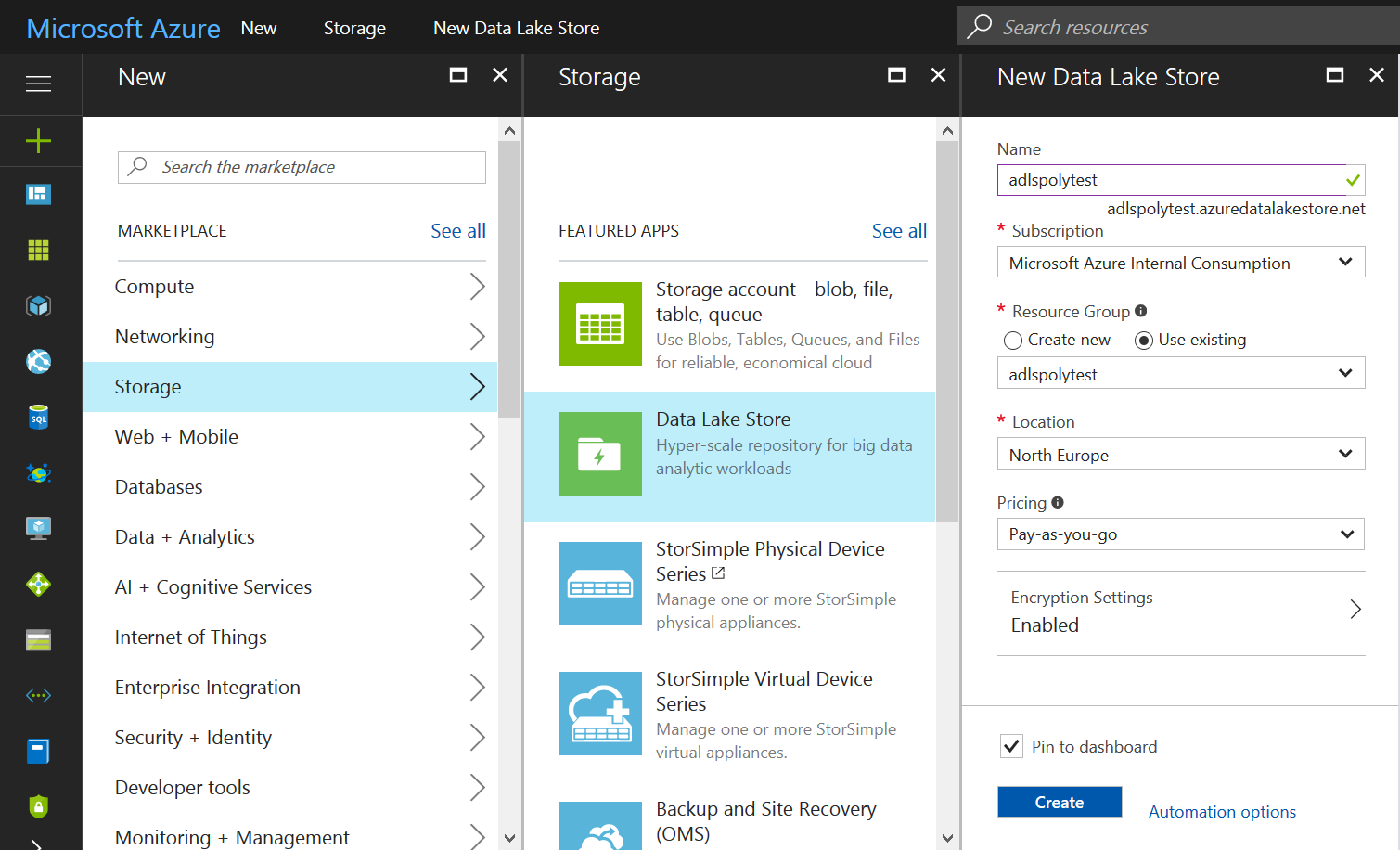
Task: Open the blue Active Directory icon in the sidebar
Action: (38, 751)
